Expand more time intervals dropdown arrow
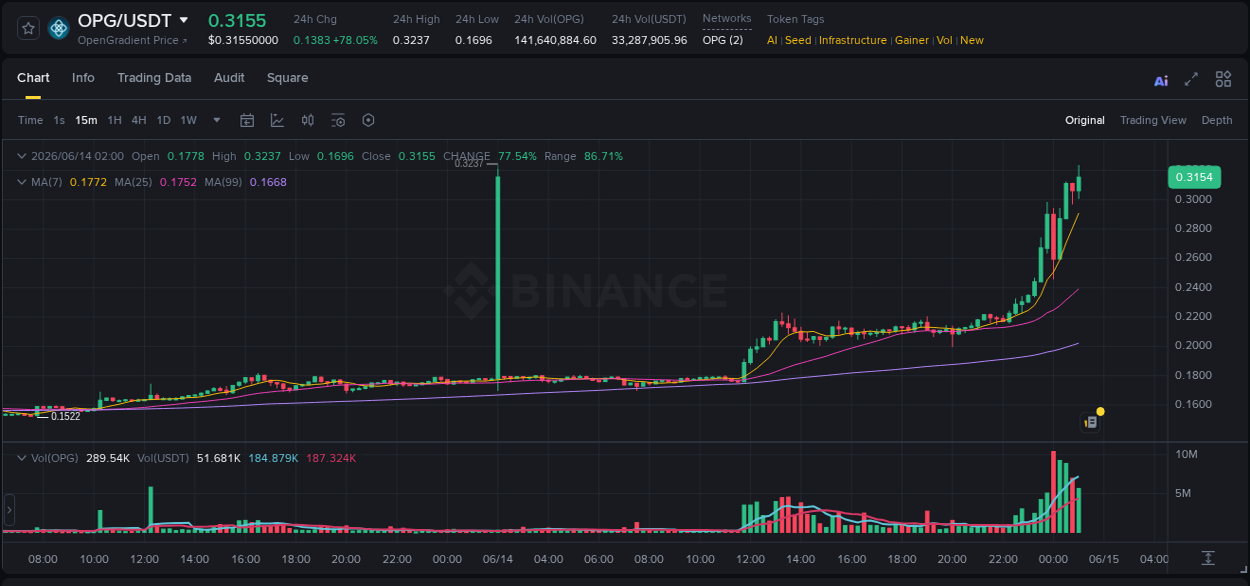1250x586 pixels. tap(217, 120)
